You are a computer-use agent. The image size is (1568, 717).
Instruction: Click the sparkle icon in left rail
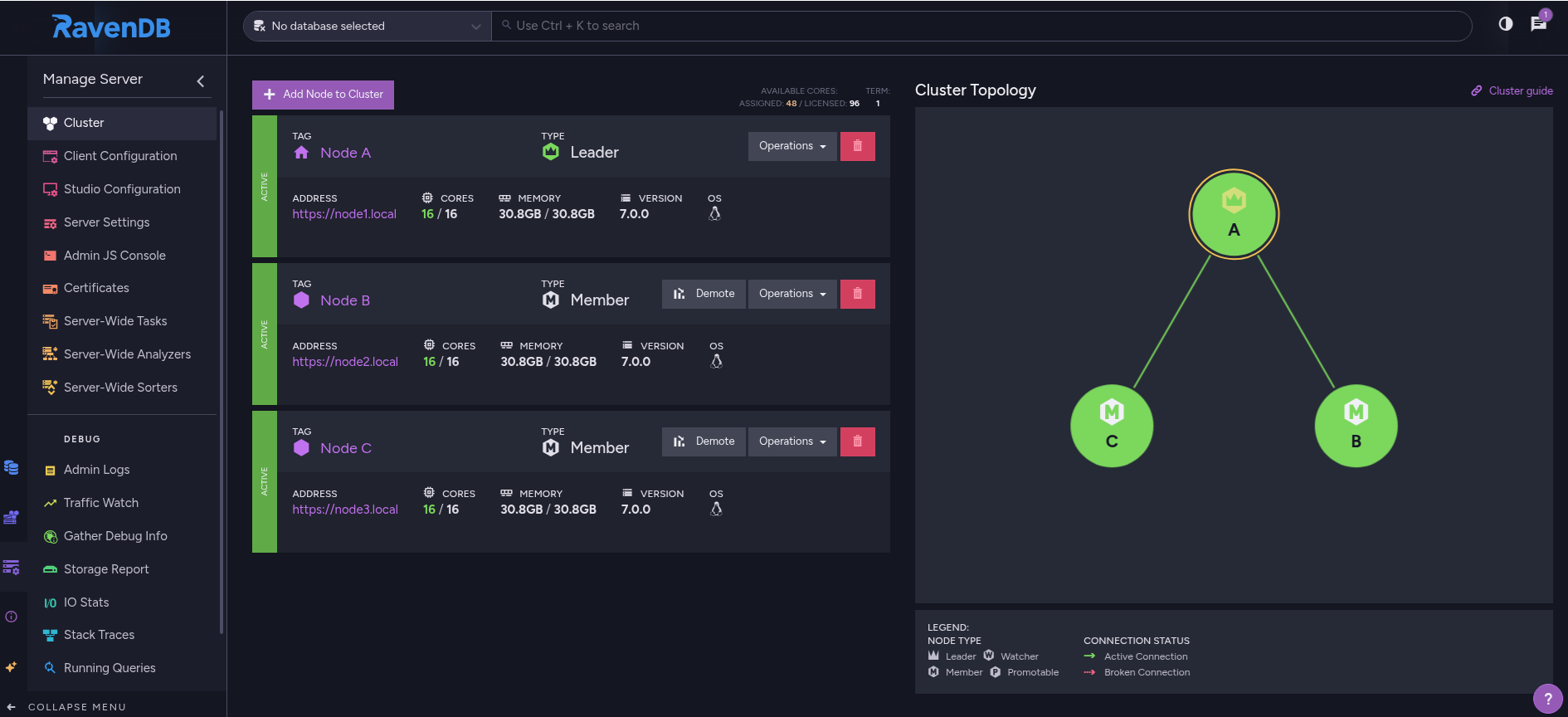point(12,666)
